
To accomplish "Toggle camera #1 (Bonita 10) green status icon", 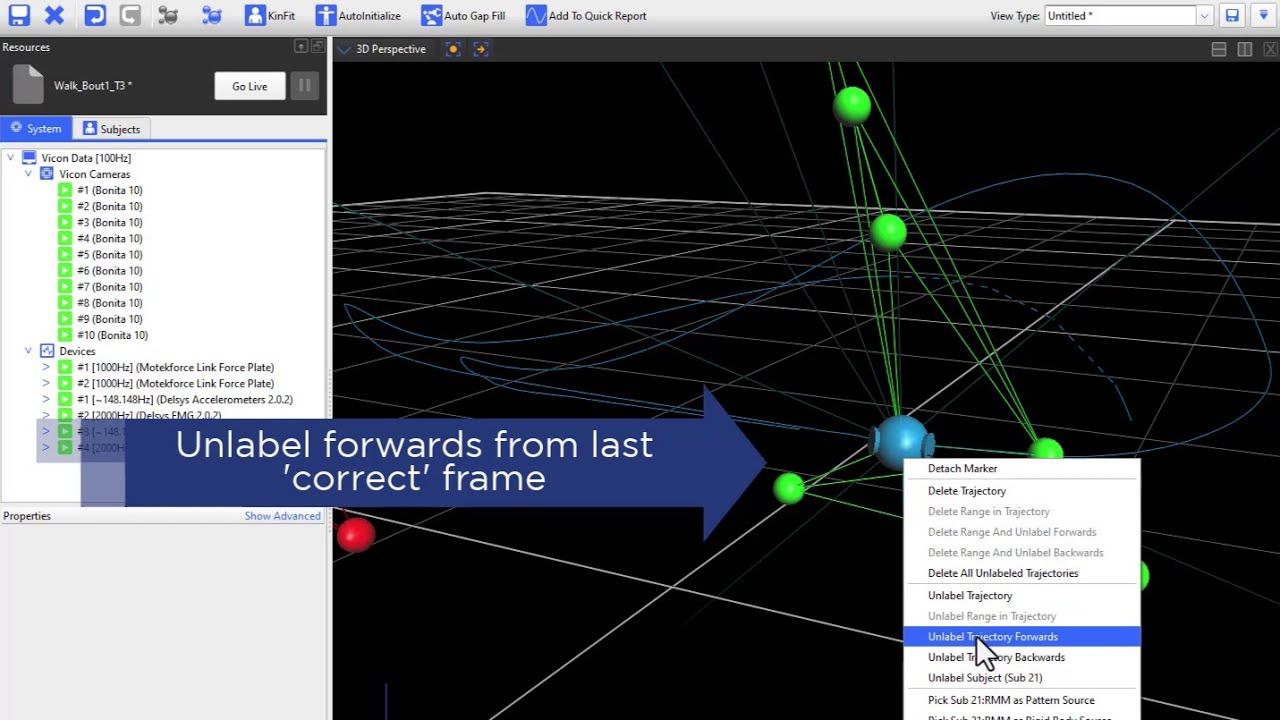I will tap(65, 190).
